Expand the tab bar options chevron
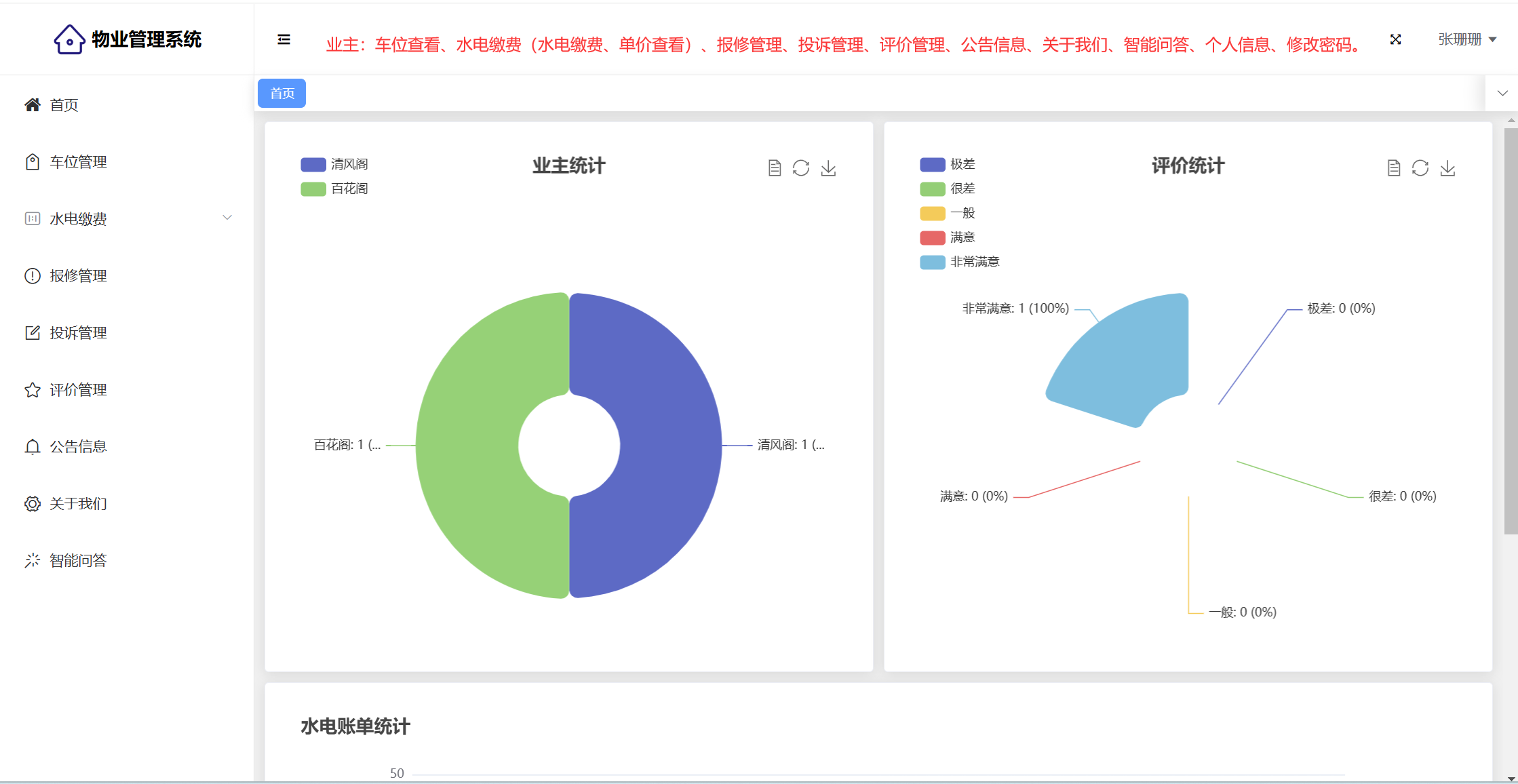 click(1502, 93)
